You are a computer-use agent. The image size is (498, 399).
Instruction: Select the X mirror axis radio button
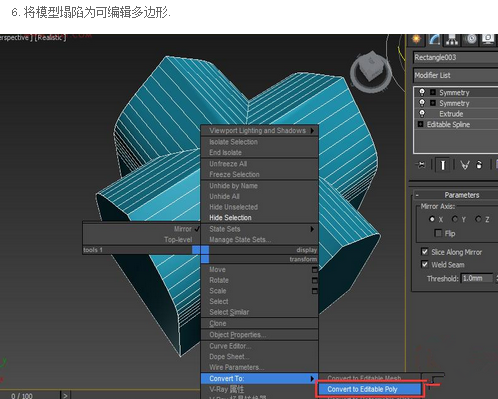coord(432,219)
